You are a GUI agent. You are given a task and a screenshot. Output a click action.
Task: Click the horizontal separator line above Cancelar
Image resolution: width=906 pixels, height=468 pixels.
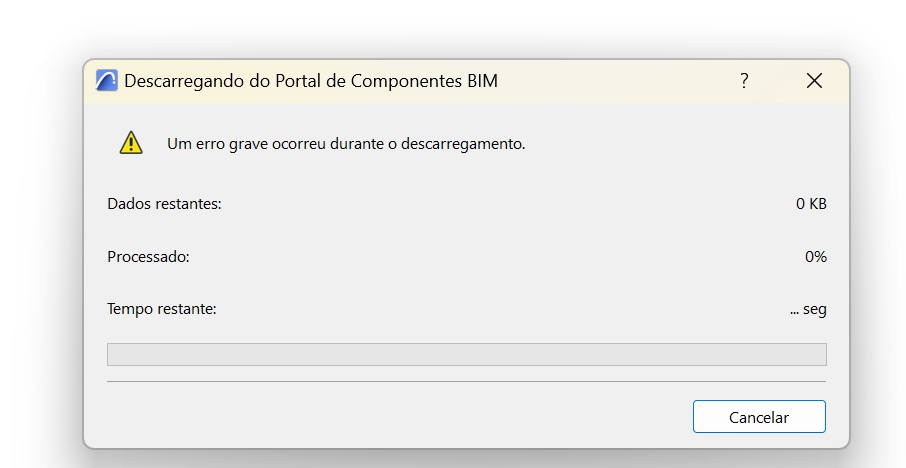coord(466,381)
